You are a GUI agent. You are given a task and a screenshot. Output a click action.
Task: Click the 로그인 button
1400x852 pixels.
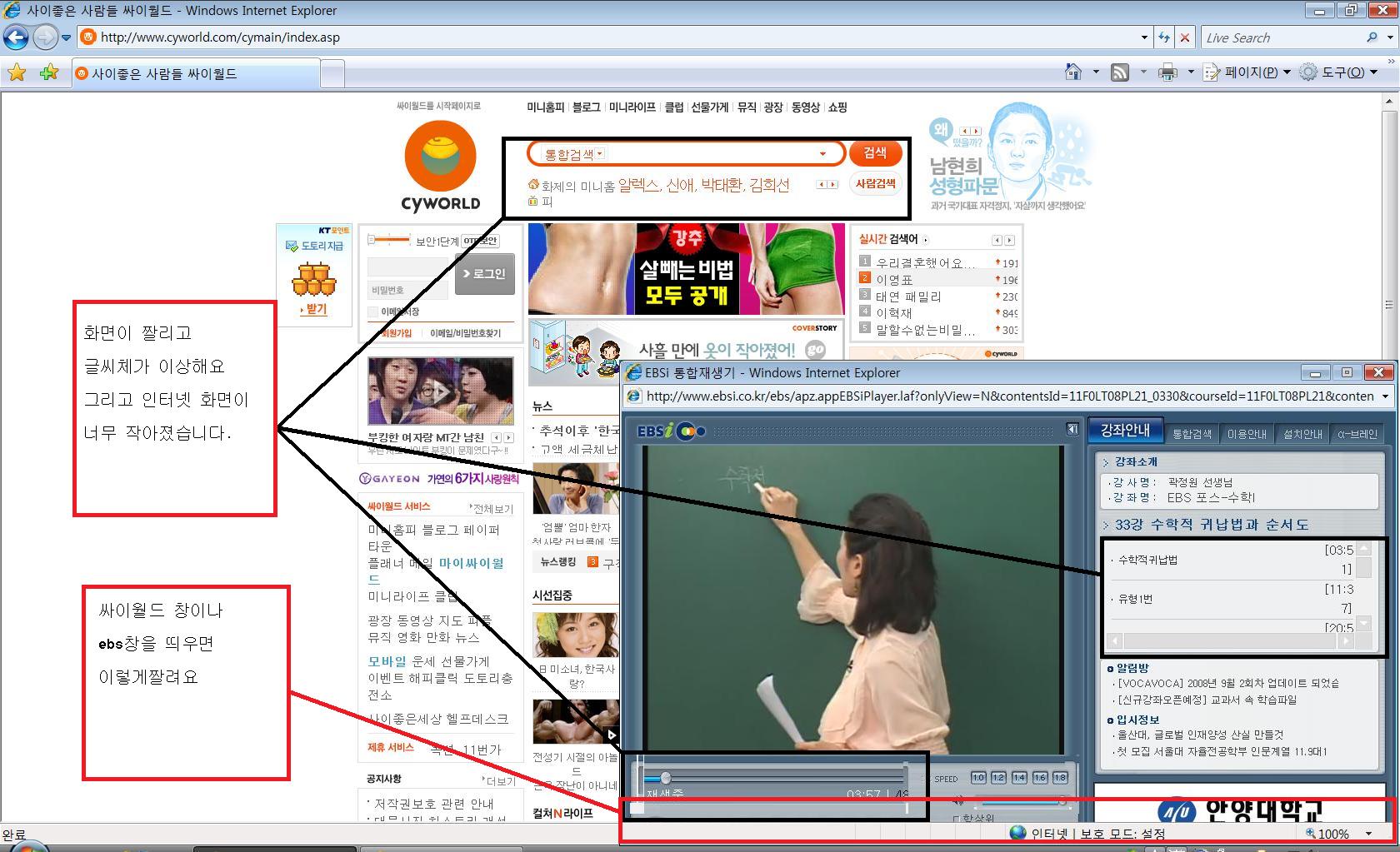pos(485,274)
